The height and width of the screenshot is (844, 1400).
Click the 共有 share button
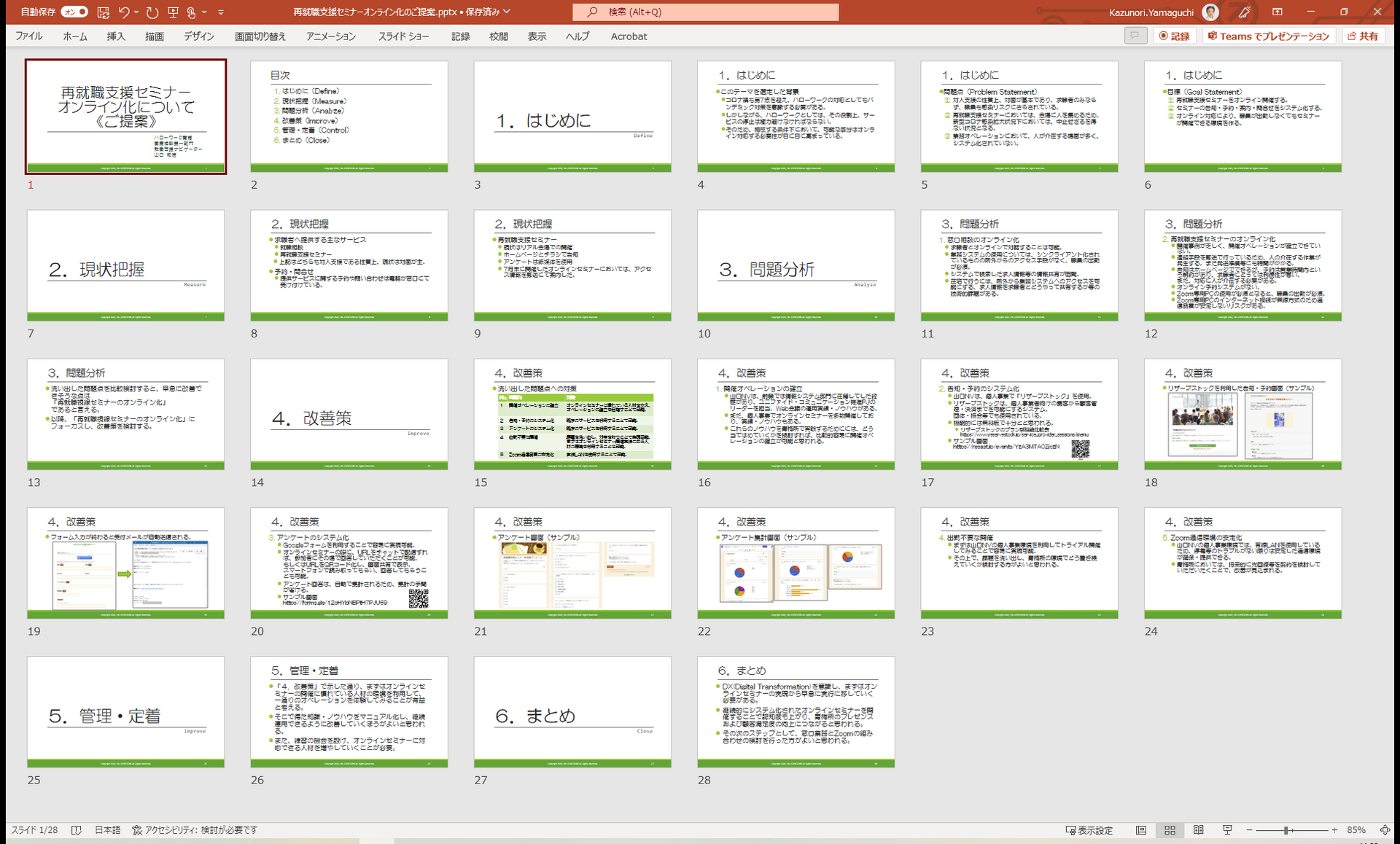(1363, 36)
